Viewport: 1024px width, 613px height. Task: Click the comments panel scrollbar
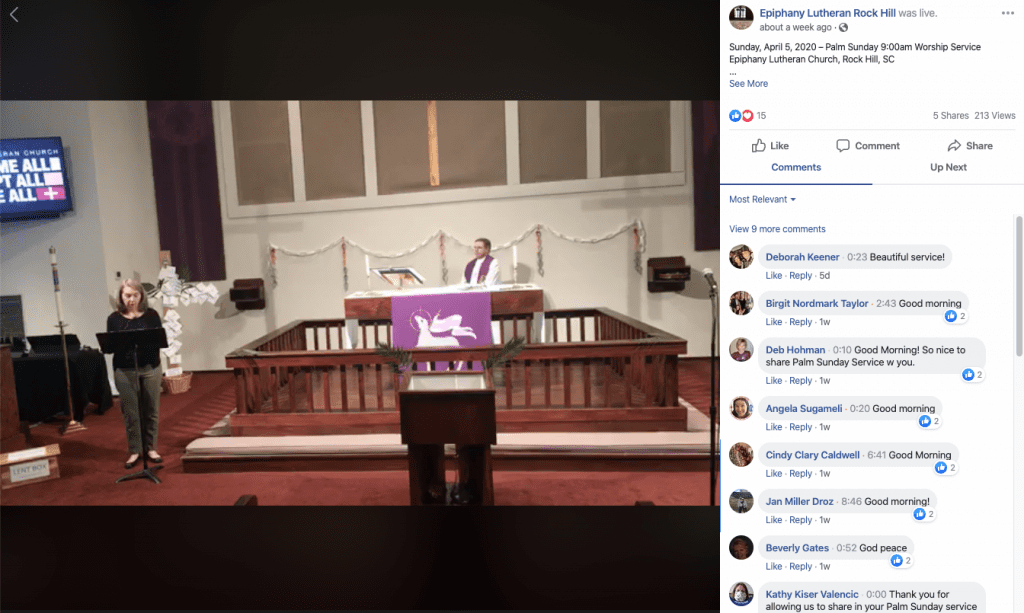point(1019,287)
